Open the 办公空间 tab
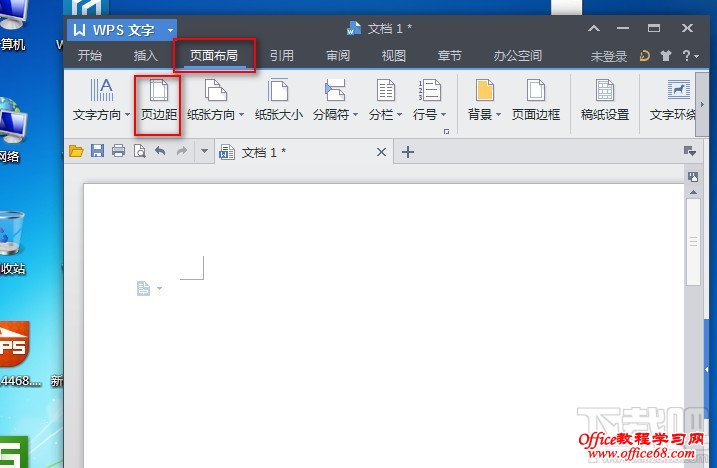The image size is (717, 468). (517, 56)
